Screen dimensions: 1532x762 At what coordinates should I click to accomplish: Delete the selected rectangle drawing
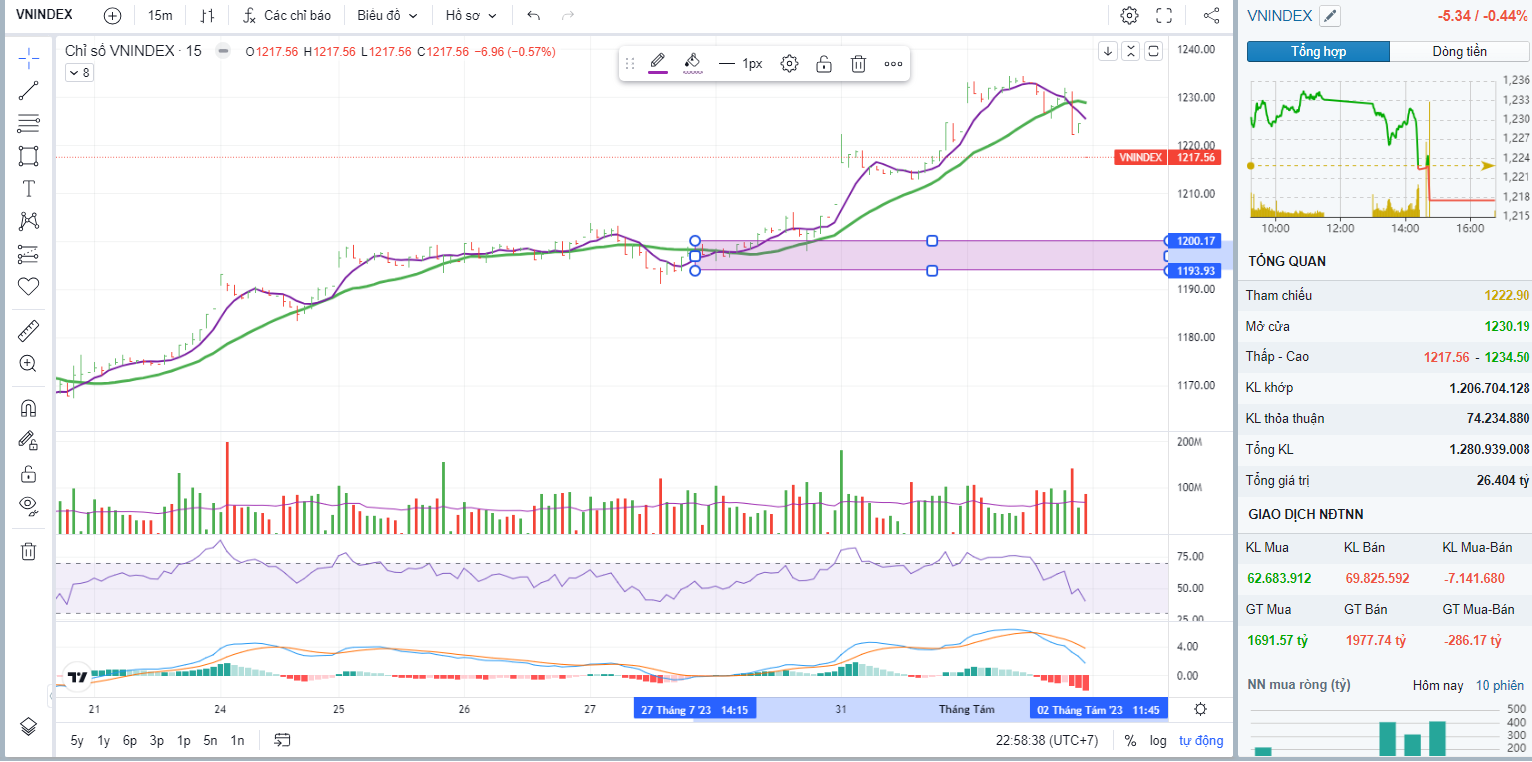pos(858,64)
